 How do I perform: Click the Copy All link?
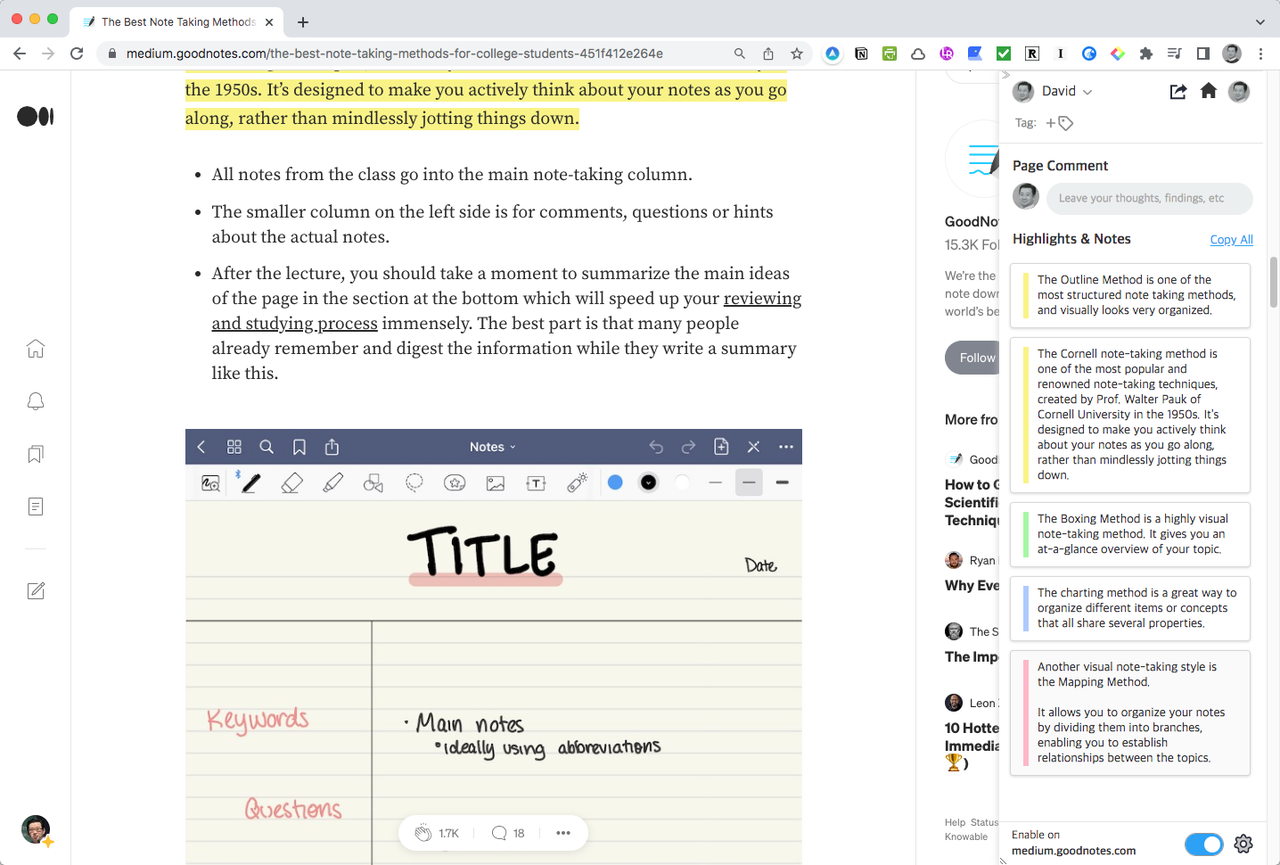coord(1231,239)
